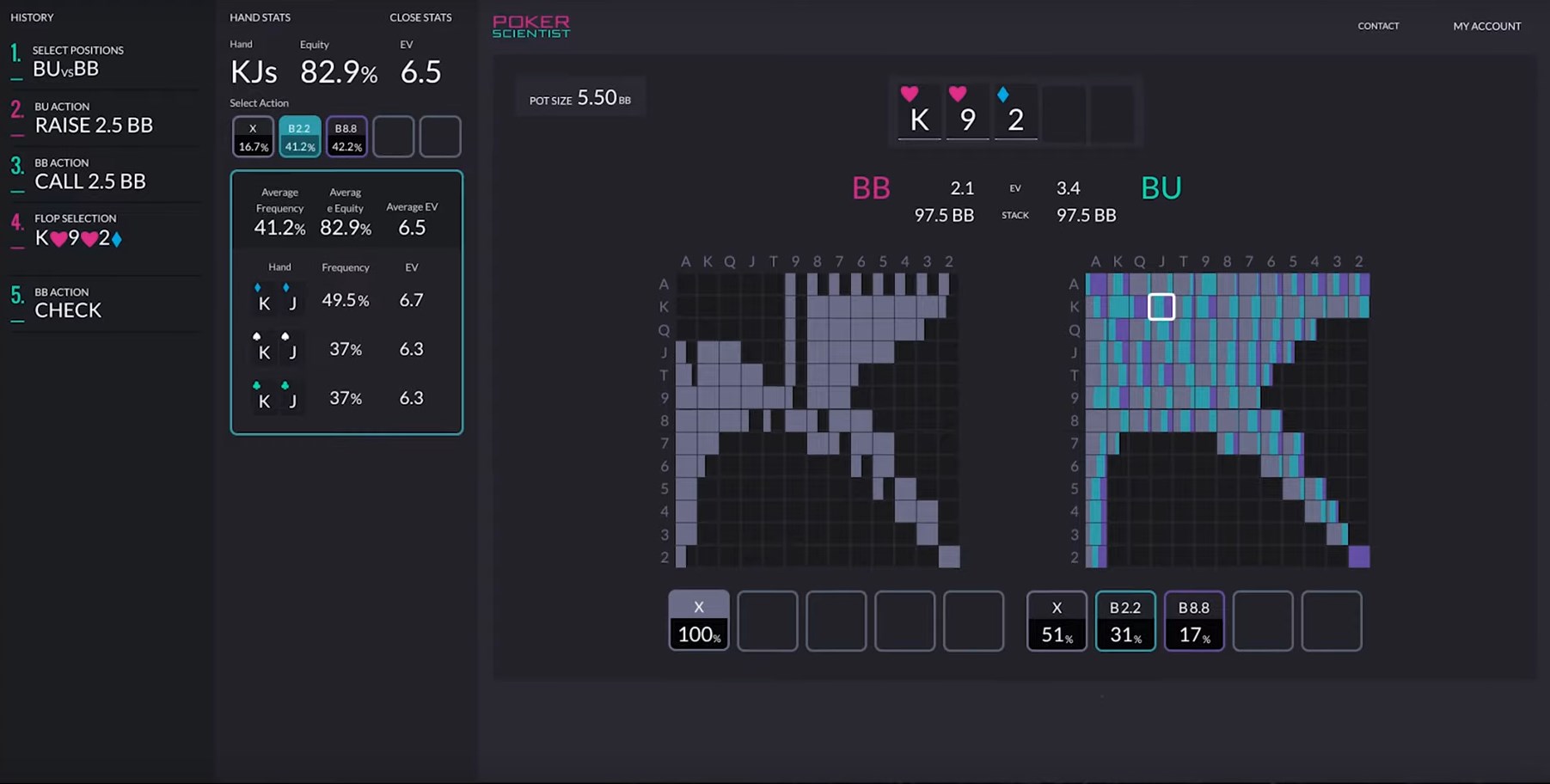Click the Poker Scientist logo

click(x=530, y=26)
